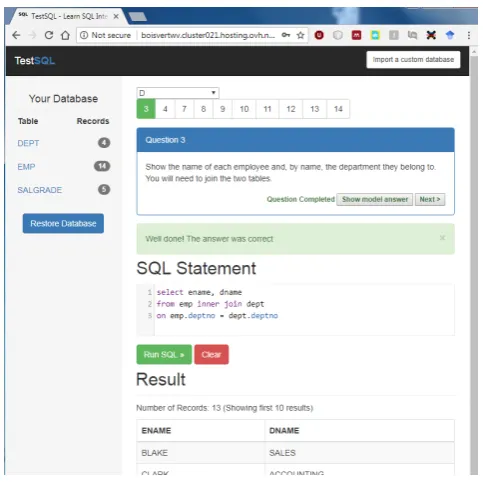This screenshot has width=483, height=482.
Task: Switch to question 4
Action: pos(165,109)
